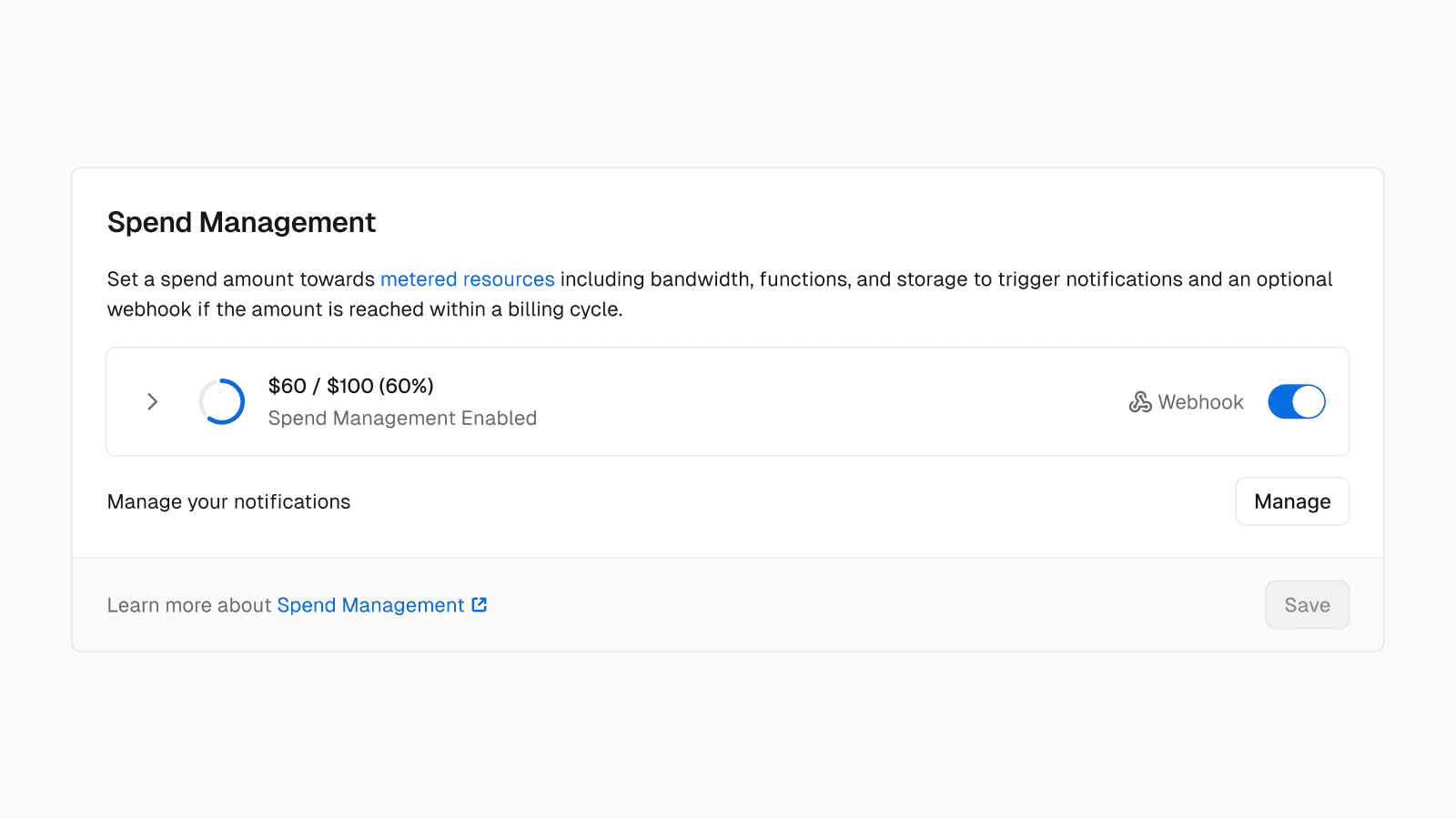Click the Spend Management Enabled status text

click(x=402, y=419)
